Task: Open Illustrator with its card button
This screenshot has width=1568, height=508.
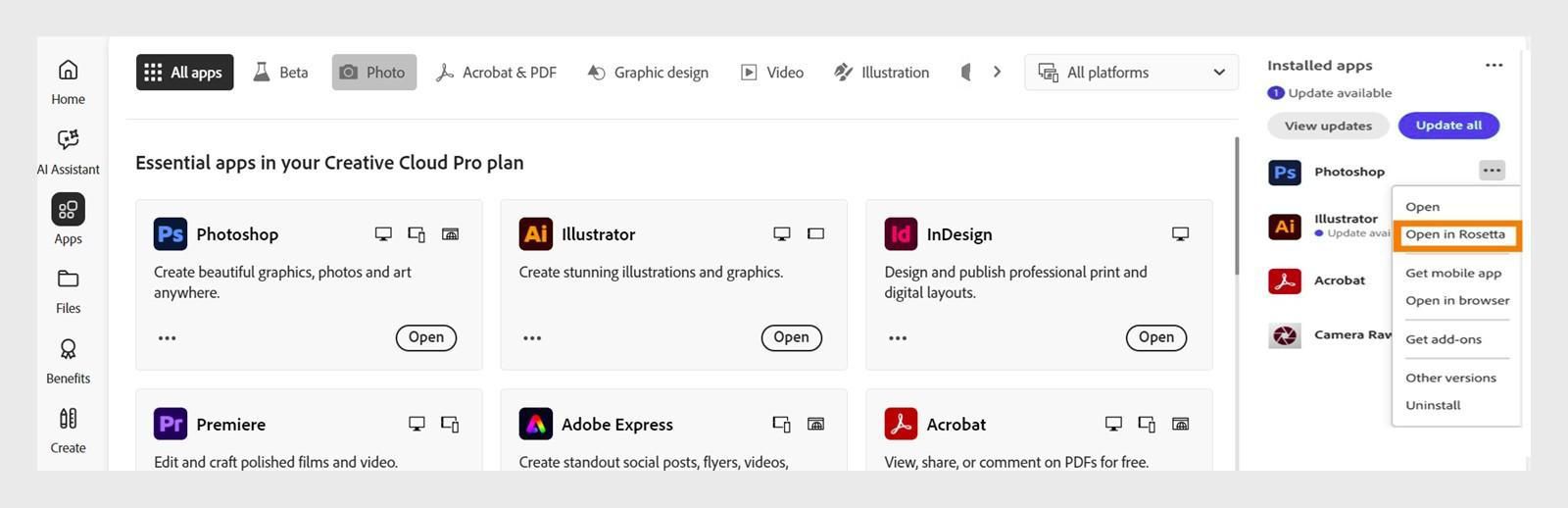Action: 791,337
